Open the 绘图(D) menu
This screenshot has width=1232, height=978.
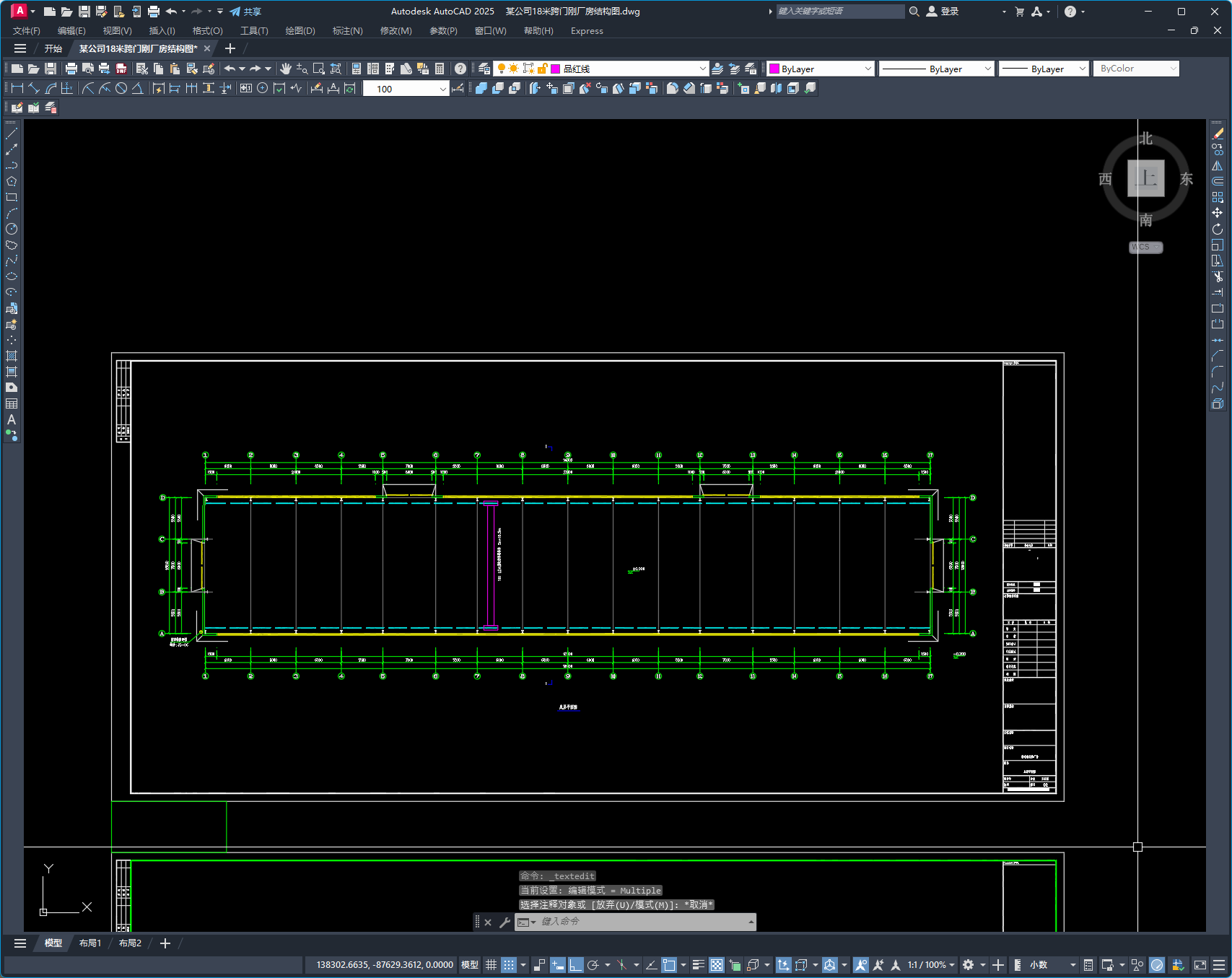[x=300, y=30]
